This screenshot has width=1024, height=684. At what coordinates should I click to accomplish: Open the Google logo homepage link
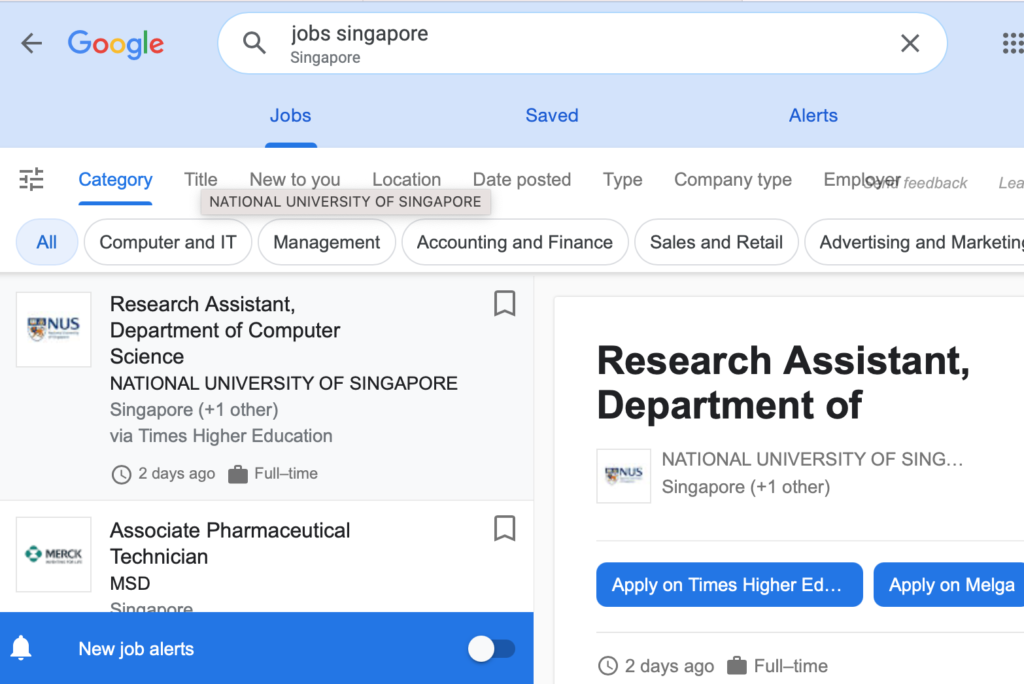point(116,44)
